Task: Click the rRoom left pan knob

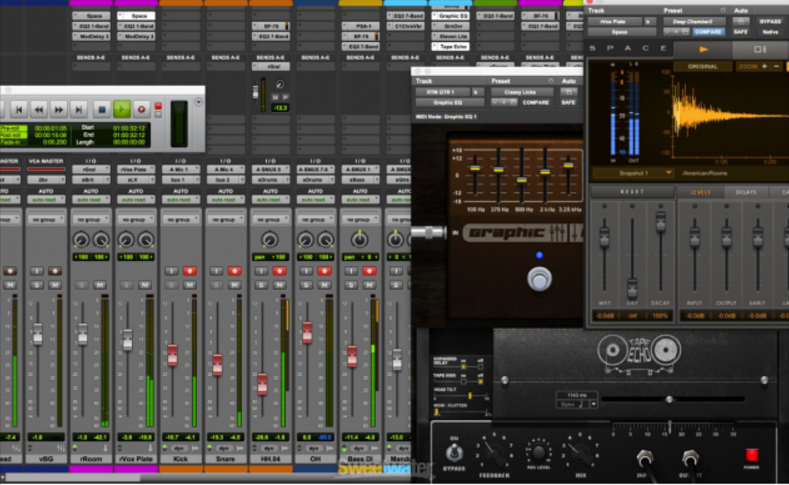Action: 81,239
